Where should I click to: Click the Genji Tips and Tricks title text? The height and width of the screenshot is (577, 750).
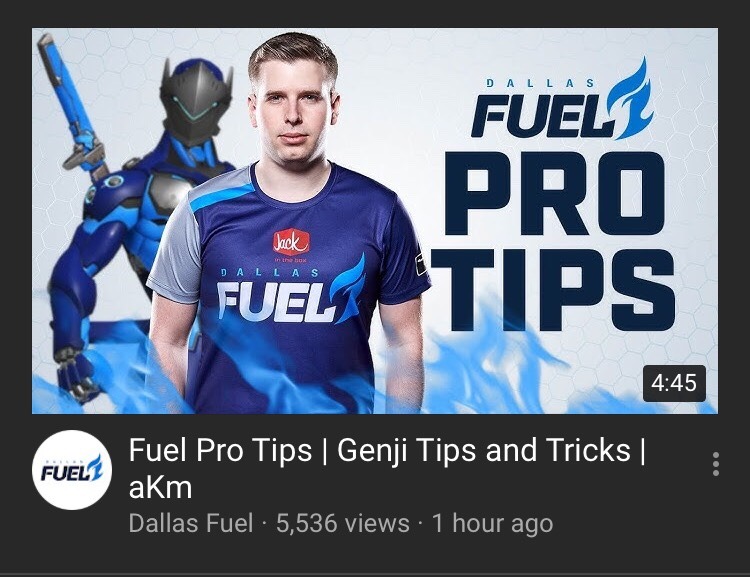(x=484, y=450)
